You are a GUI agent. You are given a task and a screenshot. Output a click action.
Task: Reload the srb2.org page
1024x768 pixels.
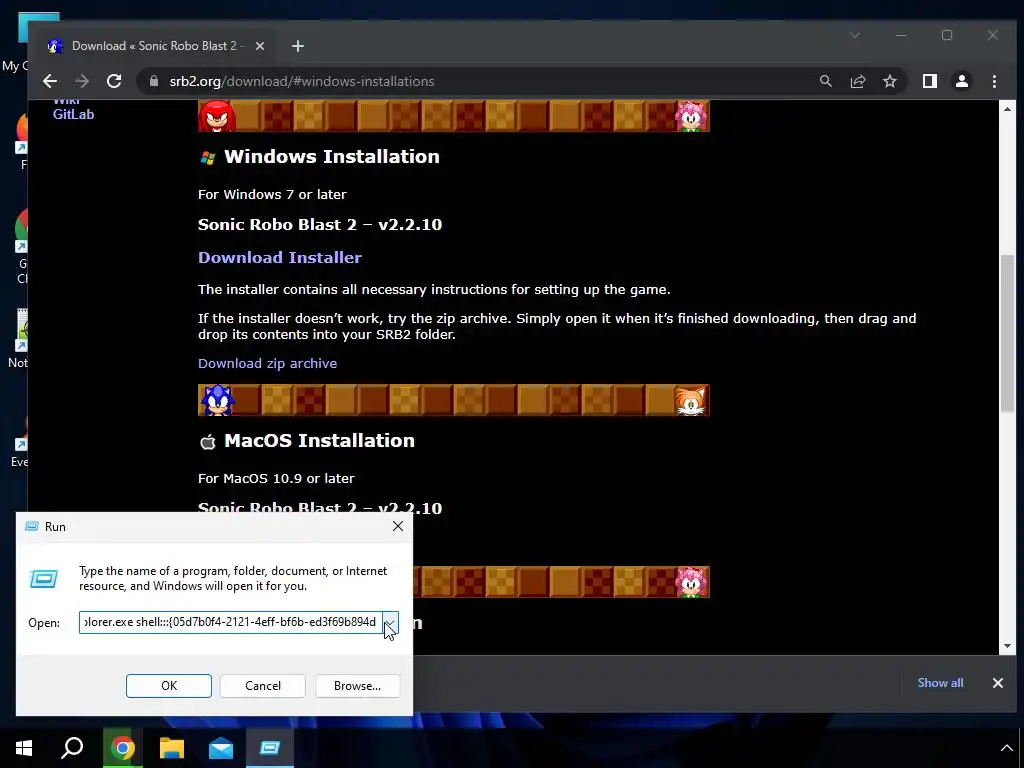coord(114,81)
